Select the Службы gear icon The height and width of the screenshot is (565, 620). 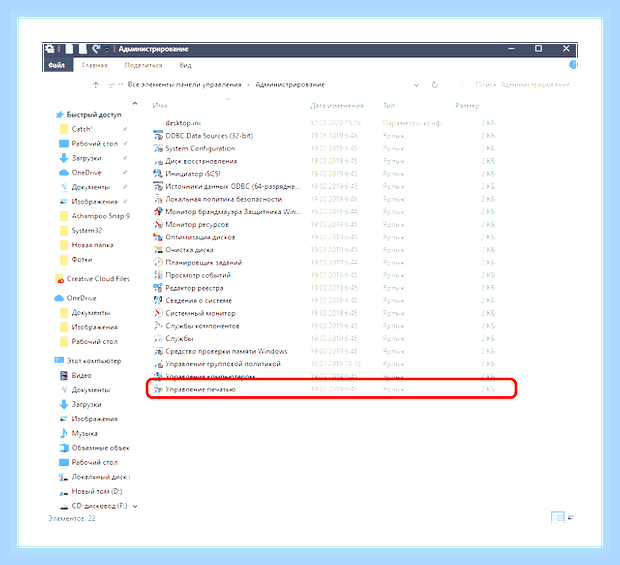click(158, 338)
